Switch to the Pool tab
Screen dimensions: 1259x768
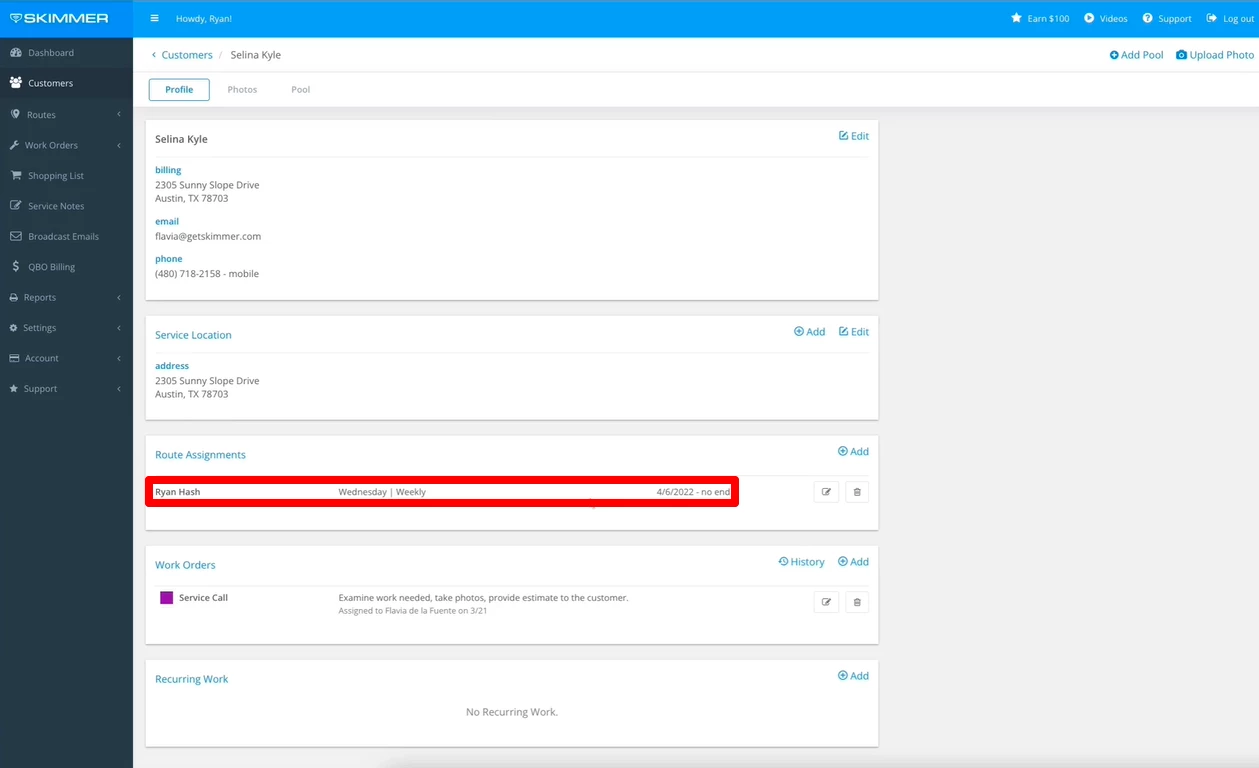(x=300, y=89)
